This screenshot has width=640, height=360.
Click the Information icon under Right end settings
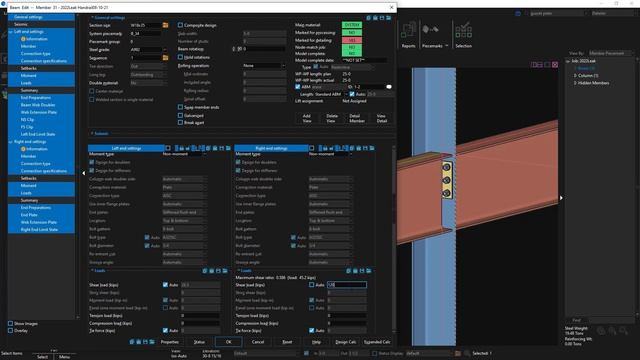coord(23,149)
